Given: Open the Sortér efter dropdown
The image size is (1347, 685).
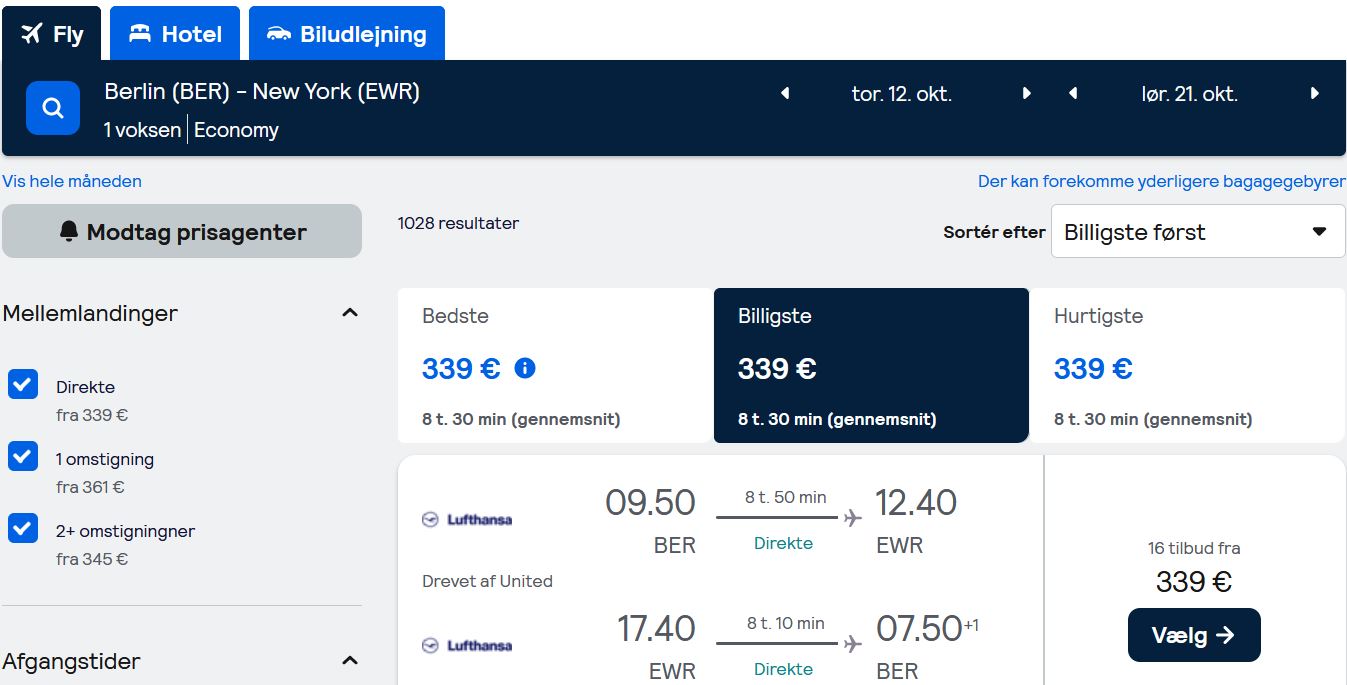Looking at the screenshot, I should (1198, 232).
